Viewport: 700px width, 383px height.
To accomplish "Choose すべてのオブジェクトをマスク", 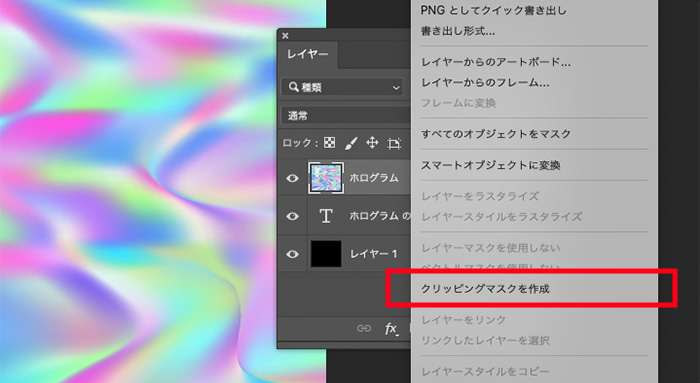I will click(x=496, y=134).
